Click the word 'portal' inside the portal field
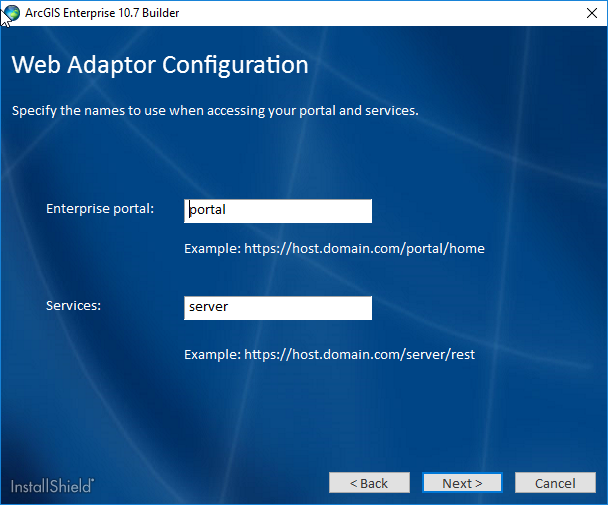The image size is (608, 505). coord(208,211)
